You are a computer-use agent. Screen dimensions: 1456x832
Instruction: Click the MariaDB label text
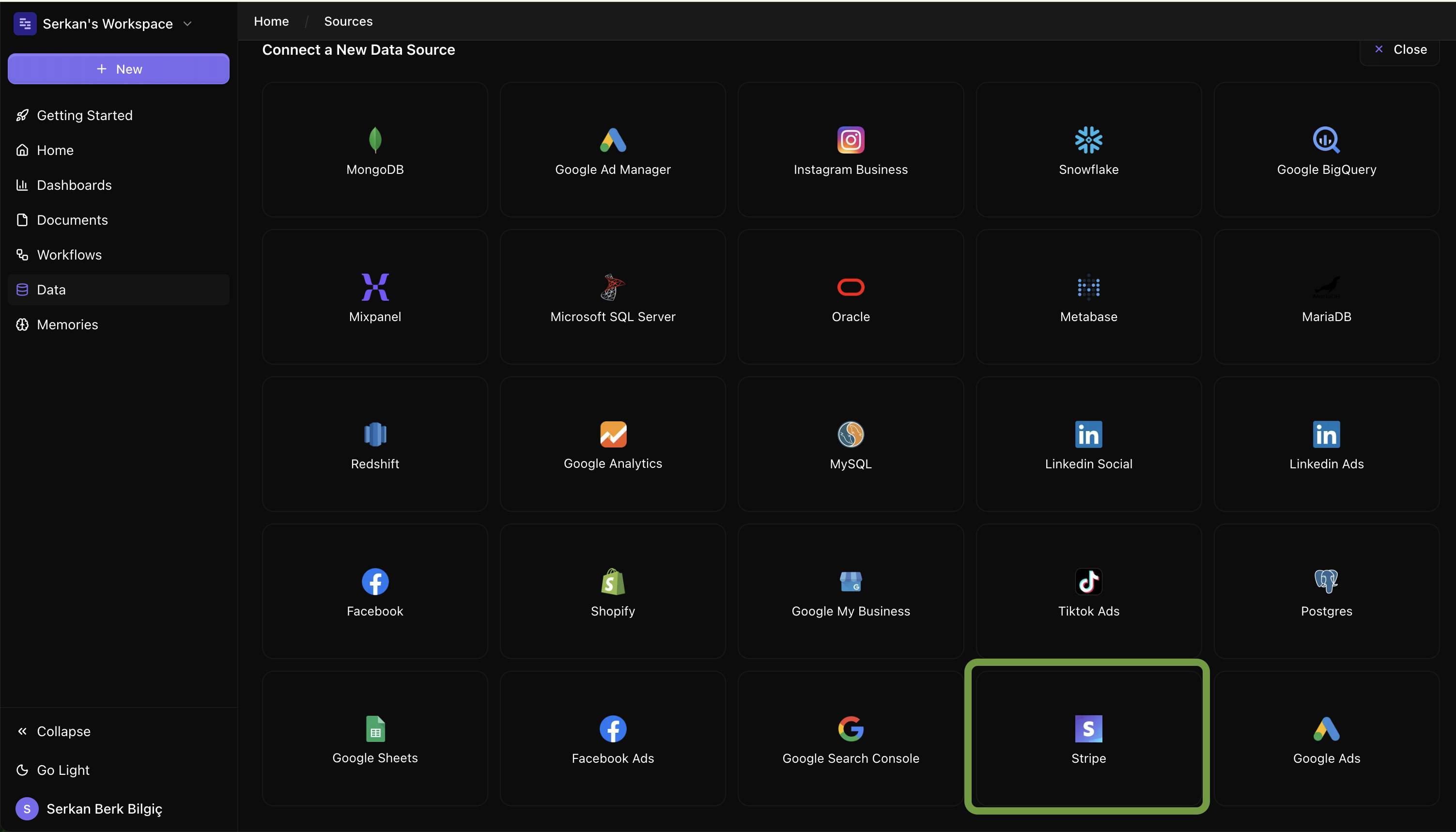1326,317
